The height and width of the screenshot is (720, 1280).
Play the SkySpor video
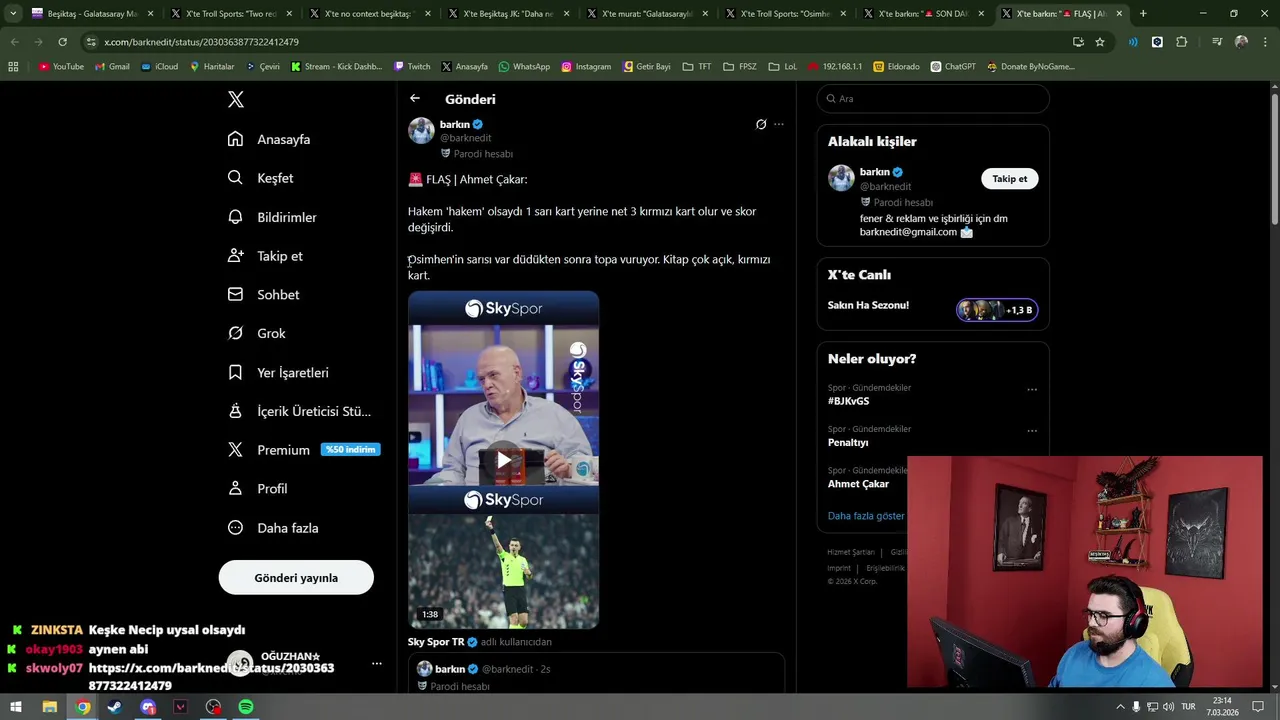pos(504,460)
